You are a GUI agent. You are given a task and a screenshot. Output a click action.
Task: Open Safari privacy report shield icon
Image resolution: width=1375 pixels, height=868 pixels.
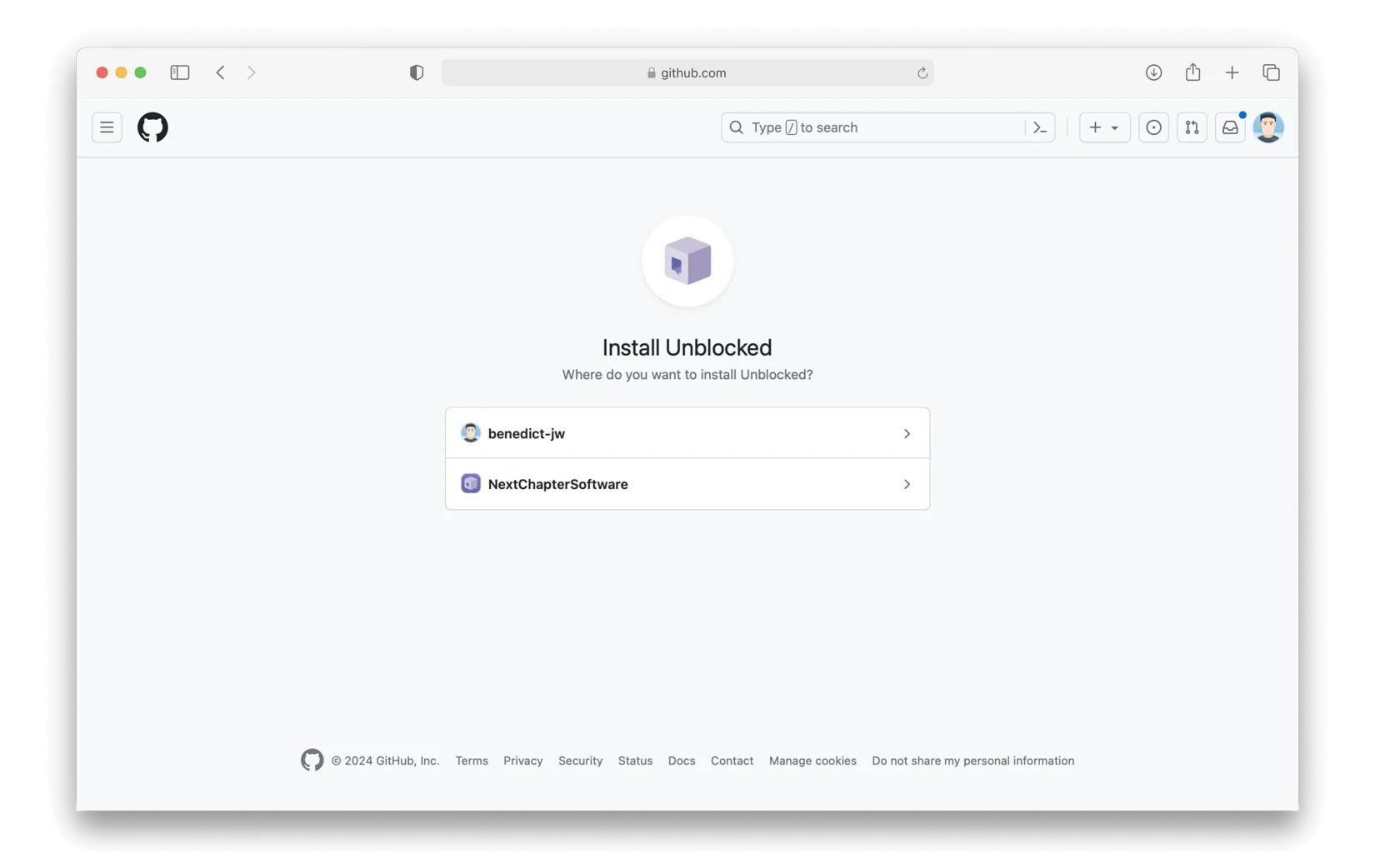point(417,72)
